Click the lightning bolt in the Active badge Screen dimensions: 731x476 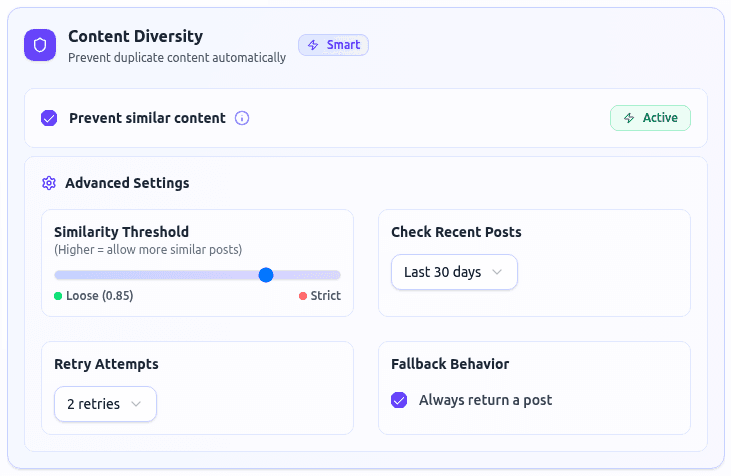629,118
